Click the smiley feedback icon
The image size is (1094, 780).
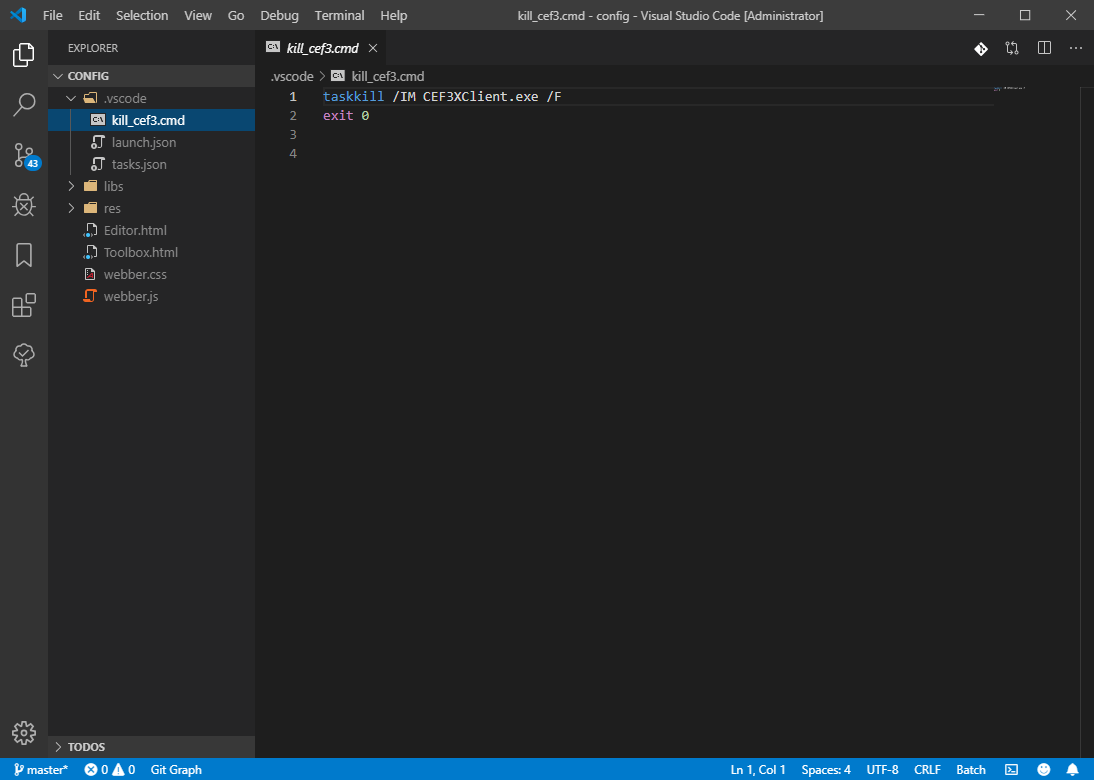click(1044, 770)
